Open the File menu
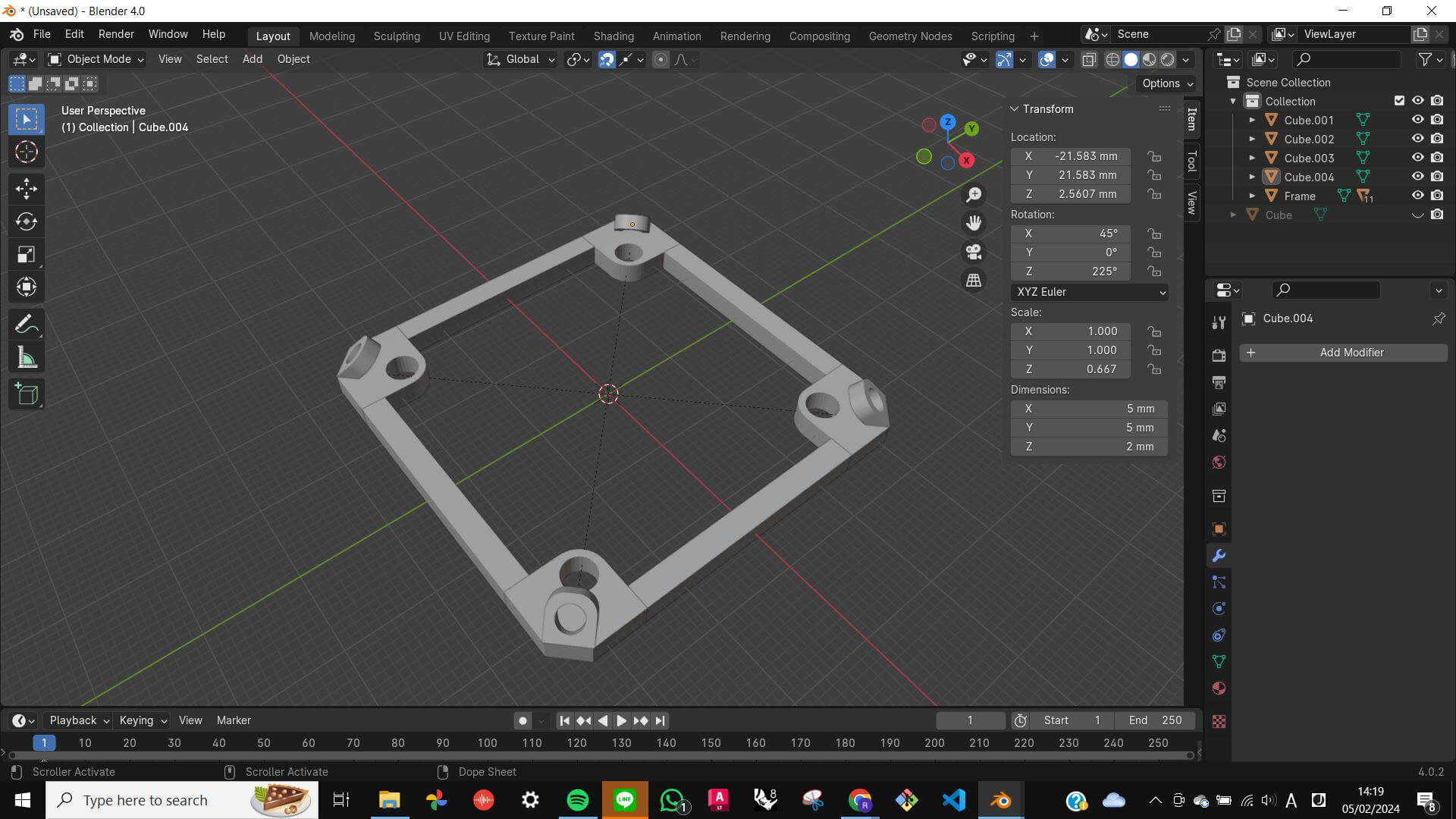The height and width of the screenshot is (819, 1456). point(42,35)
